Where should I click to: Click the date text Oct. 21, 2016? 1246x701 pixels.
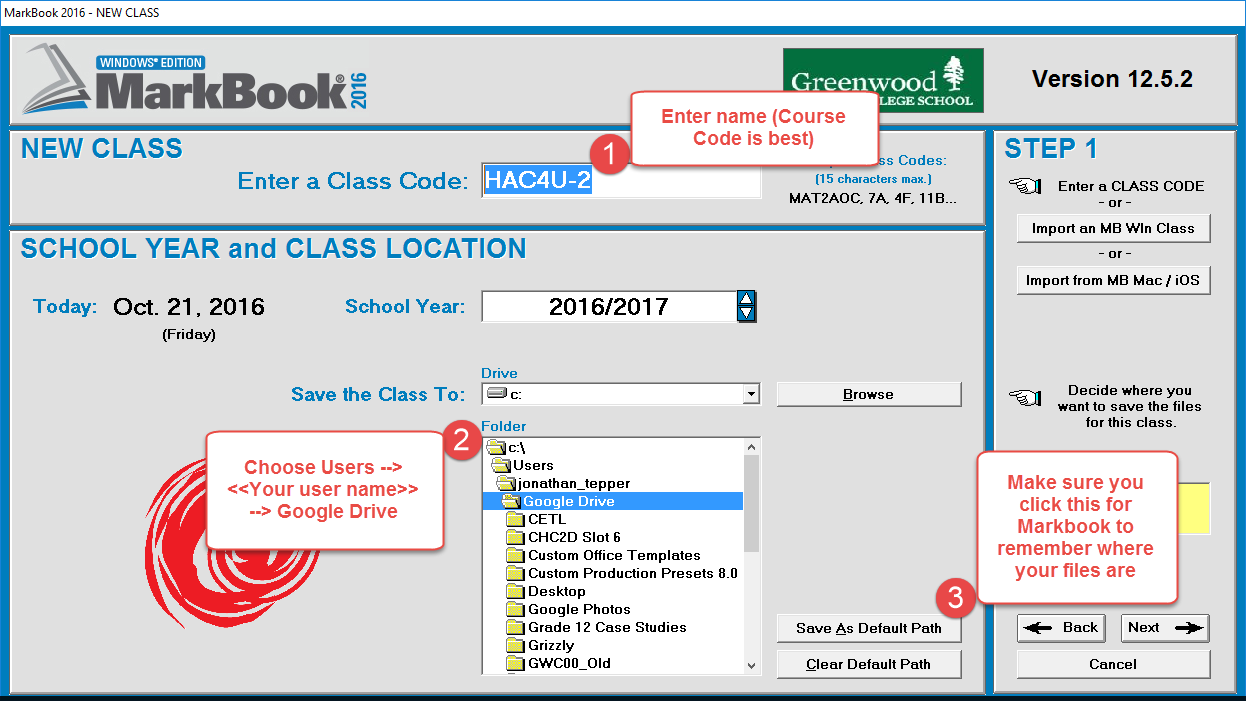pyautogui.click(x=189, y=307)
